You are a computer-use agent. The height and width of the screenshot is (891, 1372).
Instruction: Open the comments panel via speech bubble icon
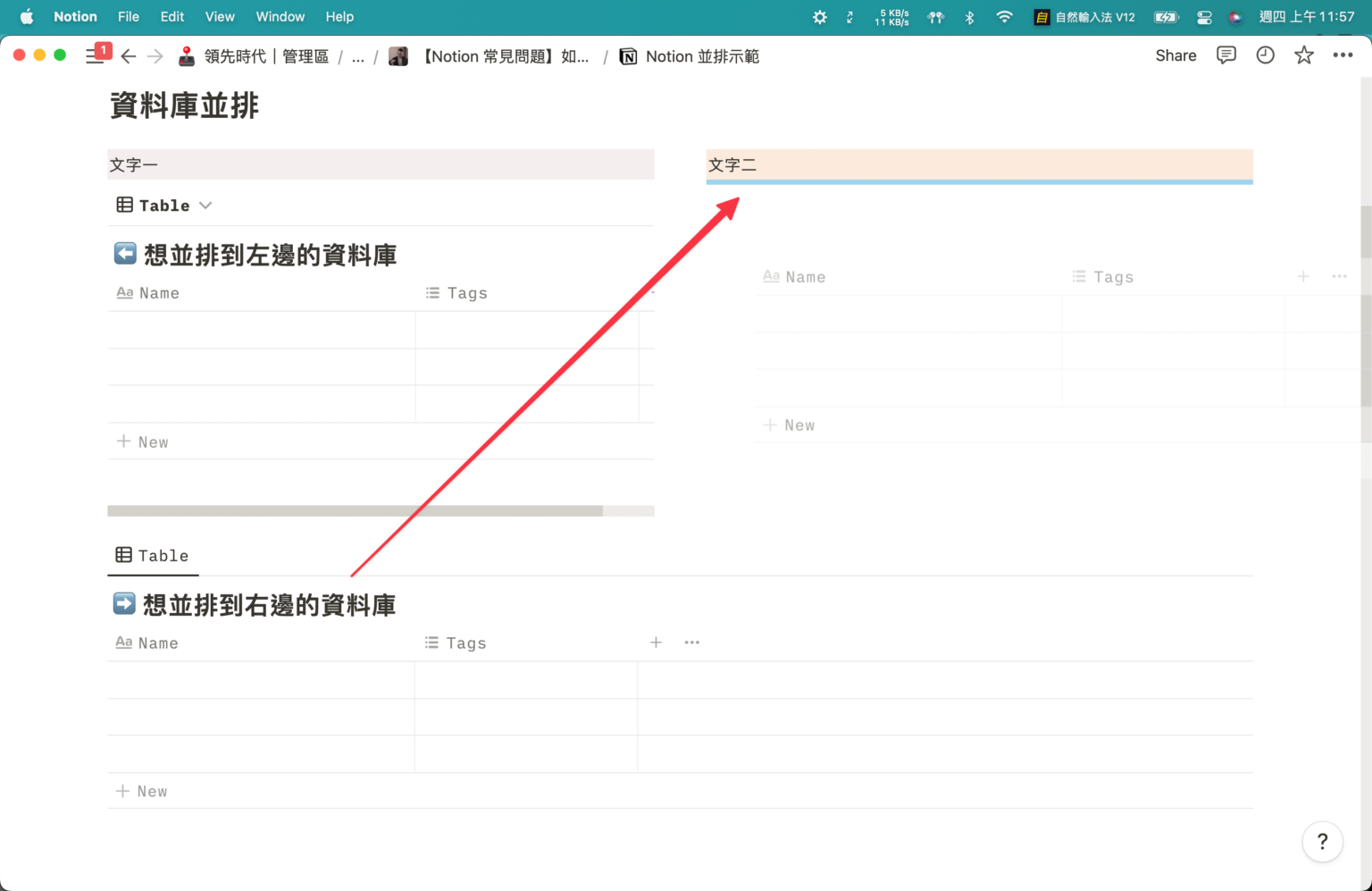1226,55
